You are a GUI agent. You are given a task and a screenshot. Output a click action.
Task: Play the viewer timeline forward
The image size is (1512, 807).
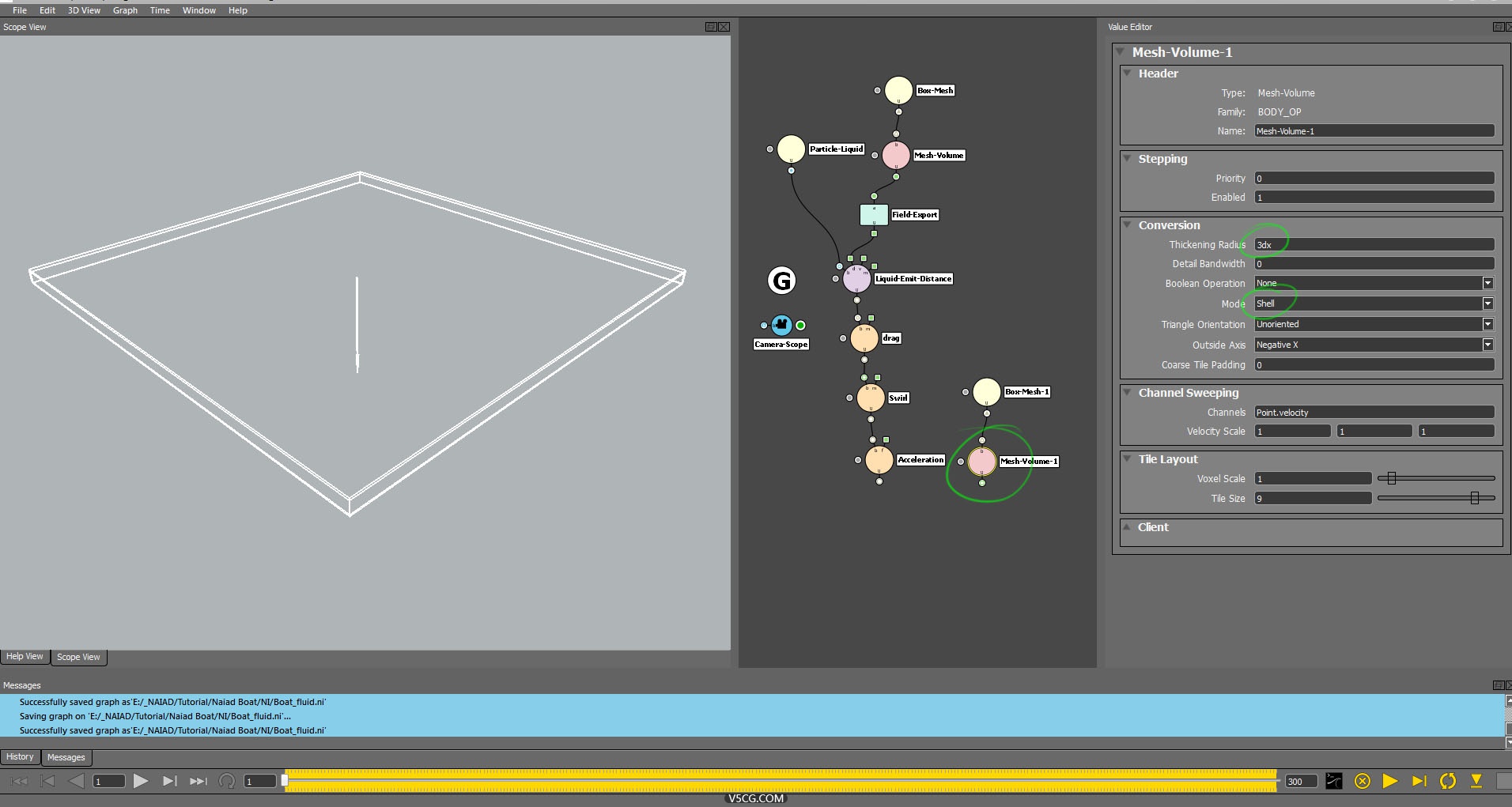tap(141, 781)
